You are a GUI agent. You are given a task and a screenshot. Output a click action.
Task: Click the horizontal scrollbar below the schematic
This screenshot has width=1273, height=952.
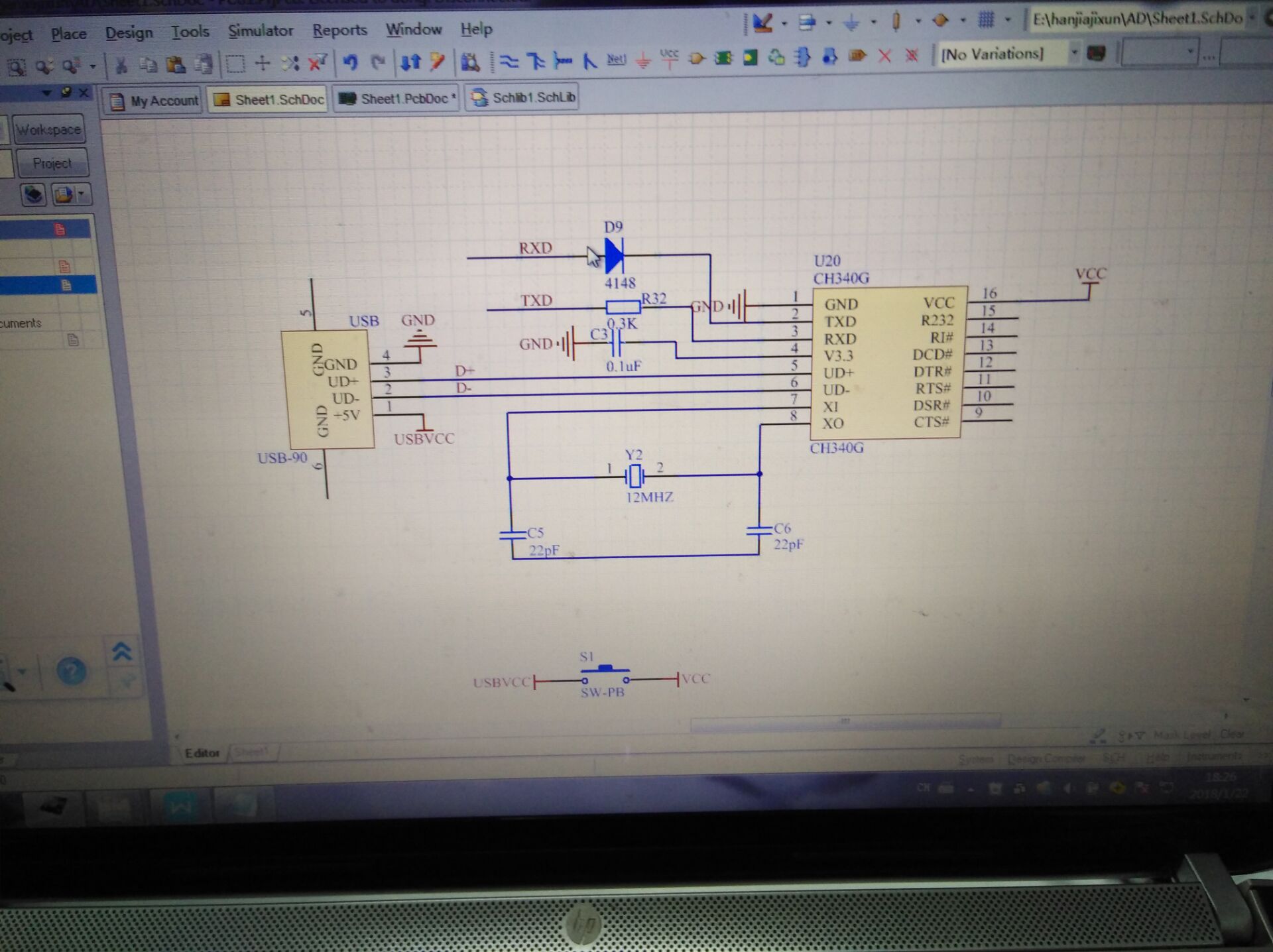point(845,723)
